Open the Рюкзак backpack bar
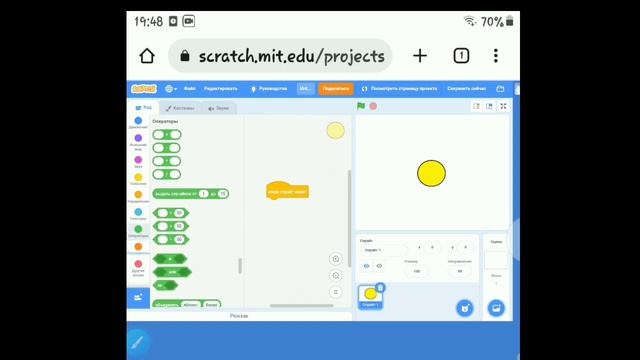Image resolution: width=640 pixels, height=360 pixels. click(239, 316)
